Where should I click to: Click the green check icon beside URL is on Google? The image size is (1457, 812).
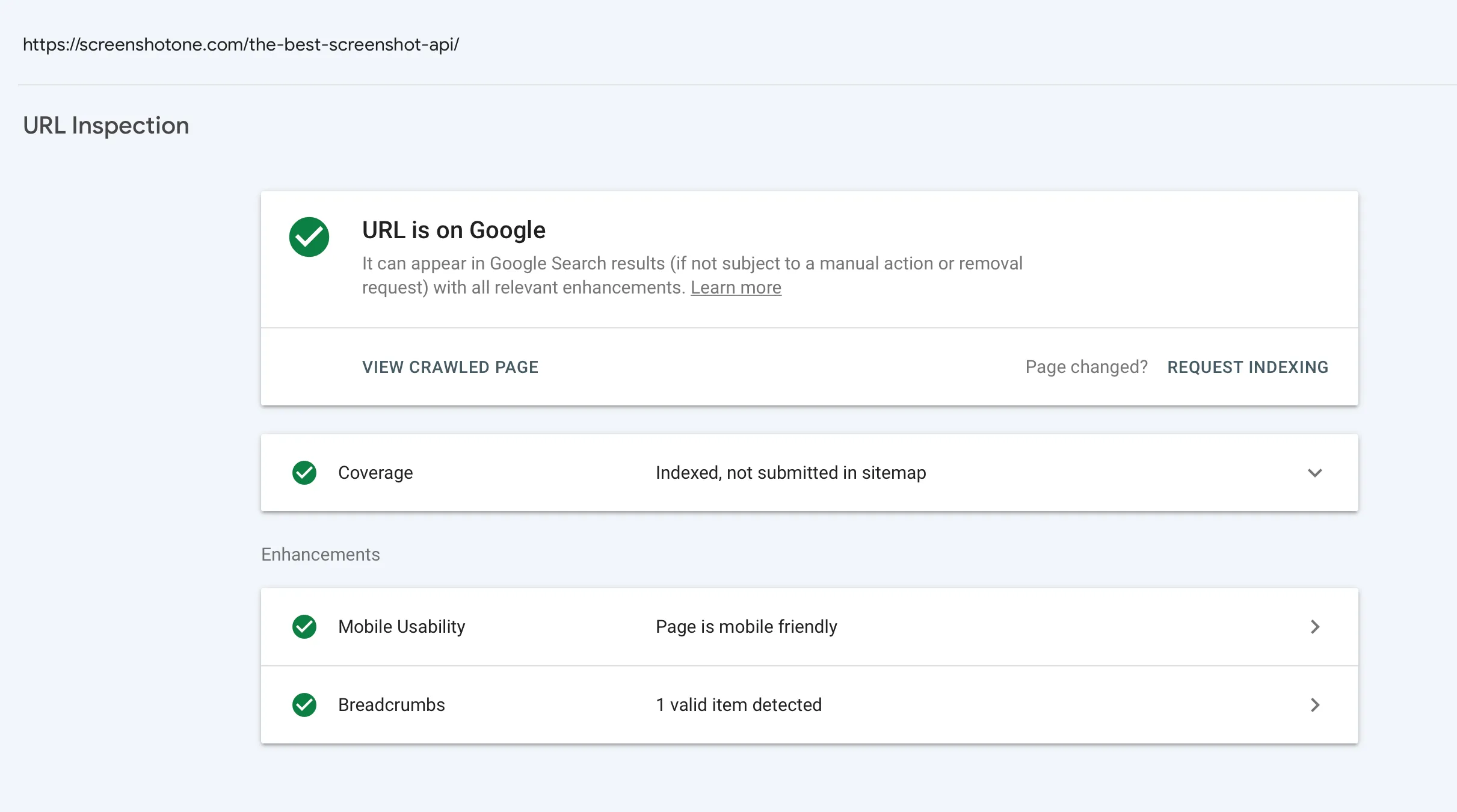309,236
